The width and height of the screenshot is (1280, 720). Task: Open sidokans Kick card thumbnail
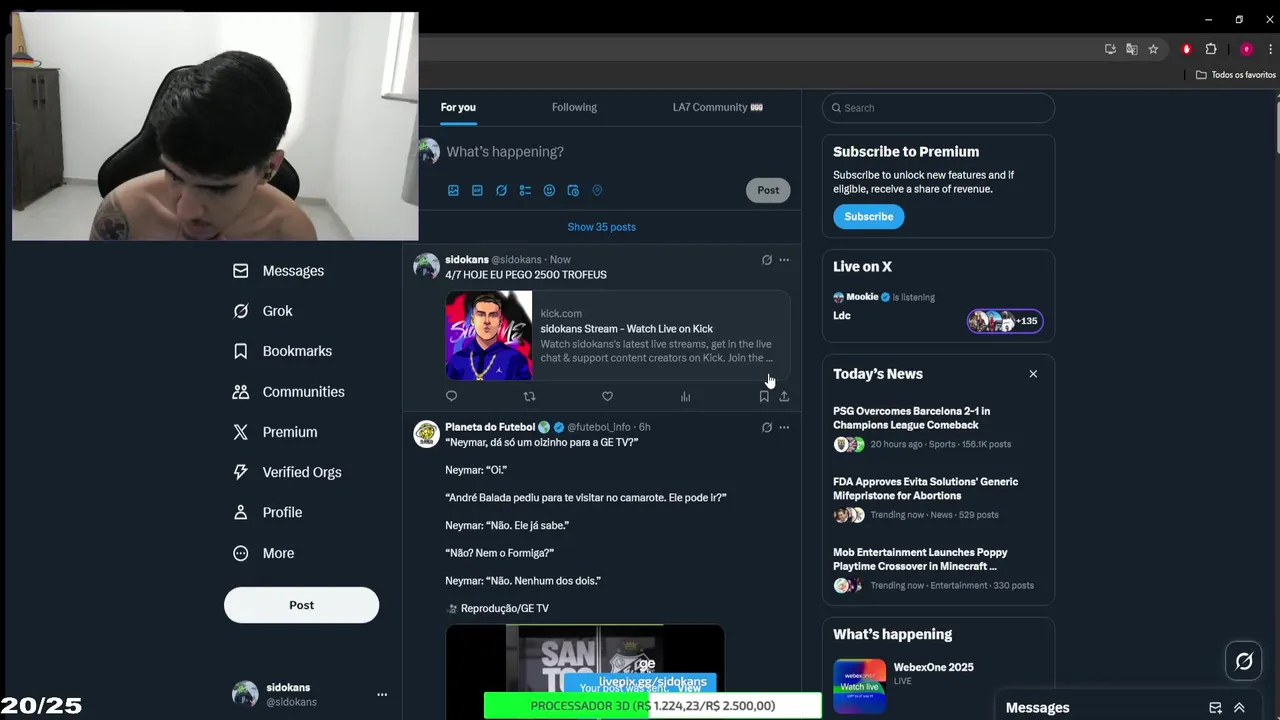pos(489,336)
